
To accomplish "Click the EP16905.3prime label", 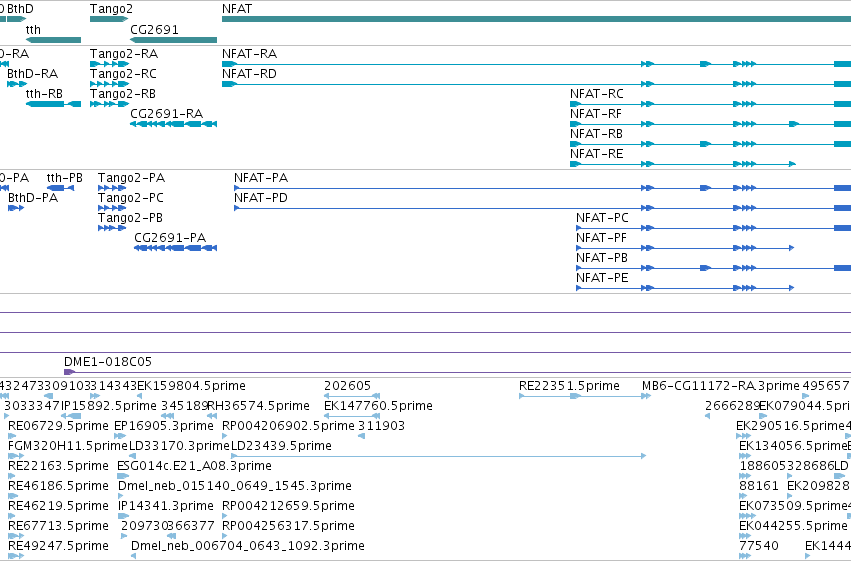I will [x=164, y=426].
